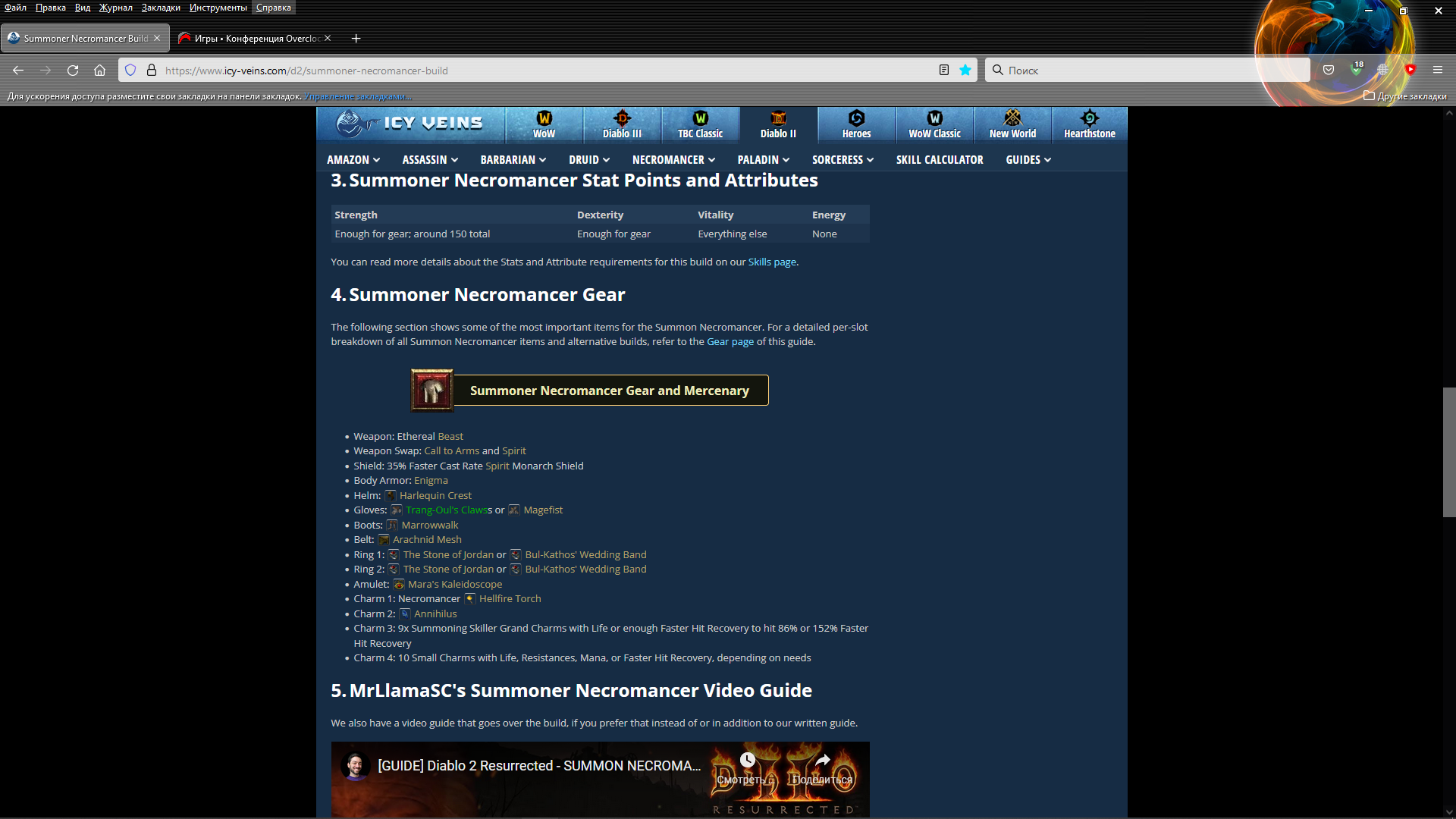Open the Trang-Oul's Claws link
This screenshot has width=1456, height=819.
(447, 510)
